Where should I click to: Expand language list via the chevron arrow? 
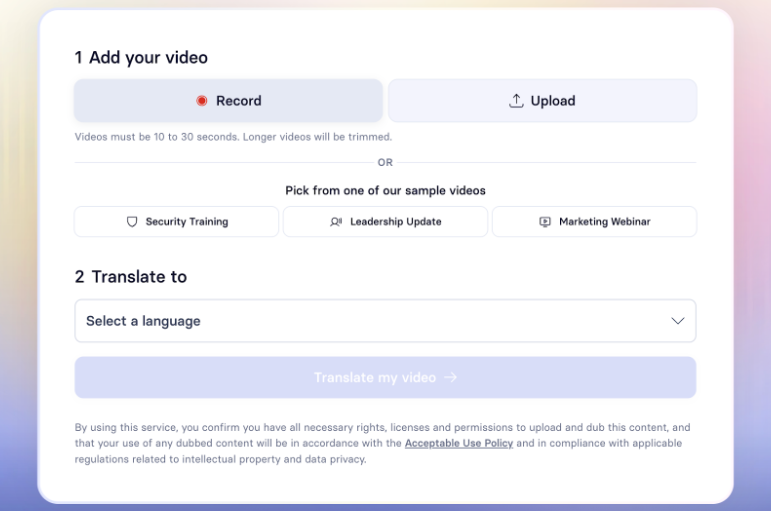click(x=677, y=321)
